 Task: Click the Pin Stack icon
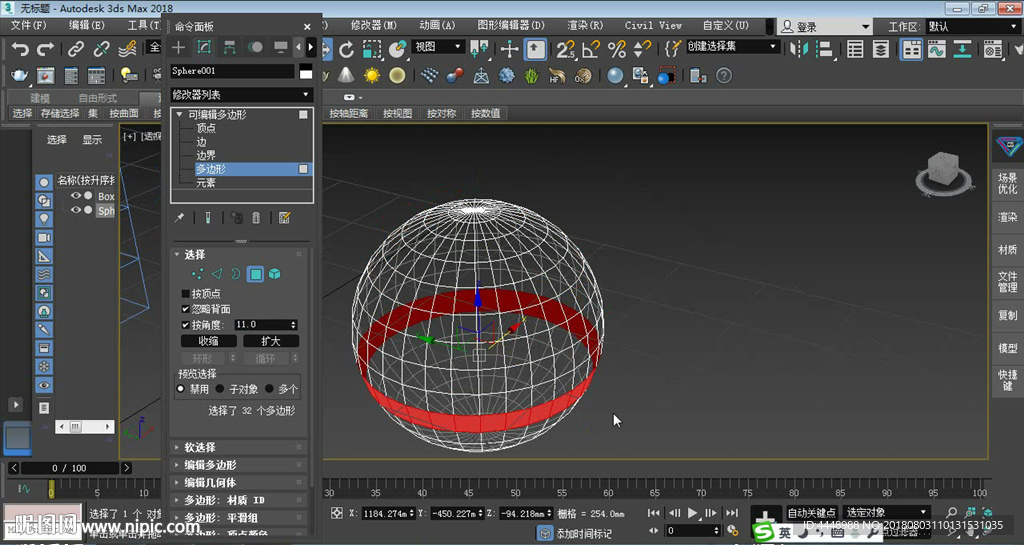point(180,218)
